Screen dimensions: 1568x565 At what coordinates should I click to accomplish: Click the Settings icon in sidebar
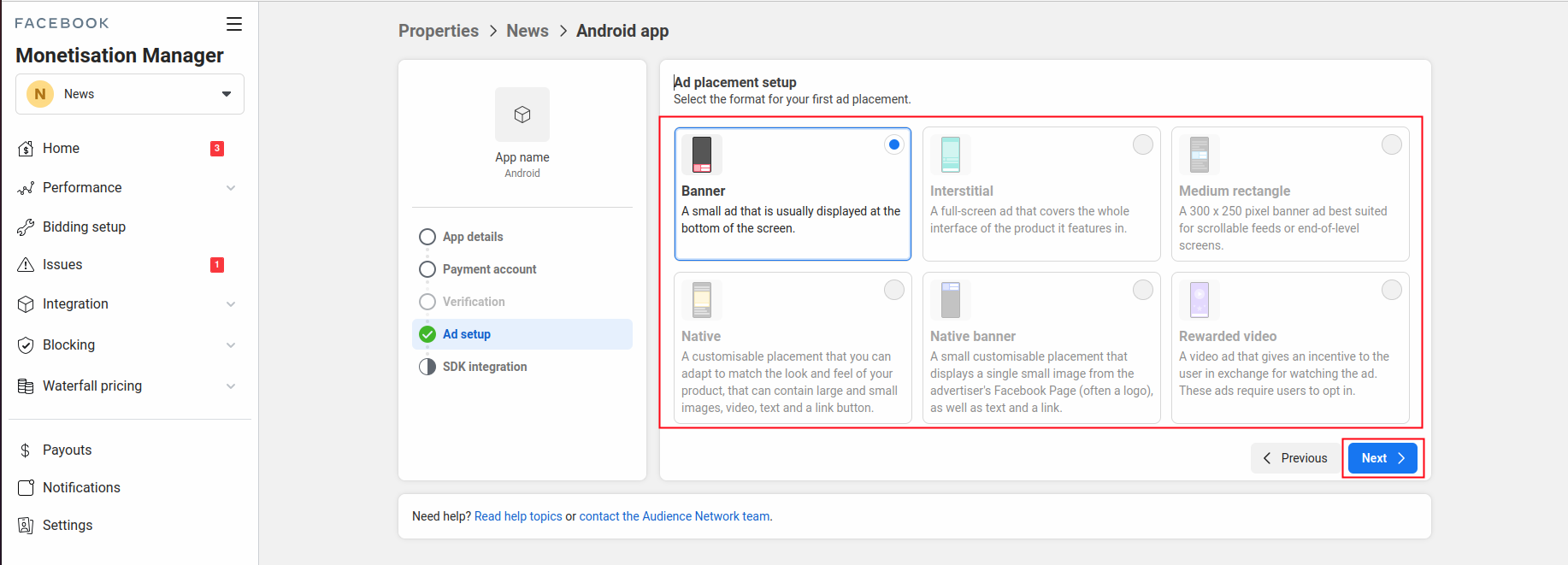[x=26, y=526]
